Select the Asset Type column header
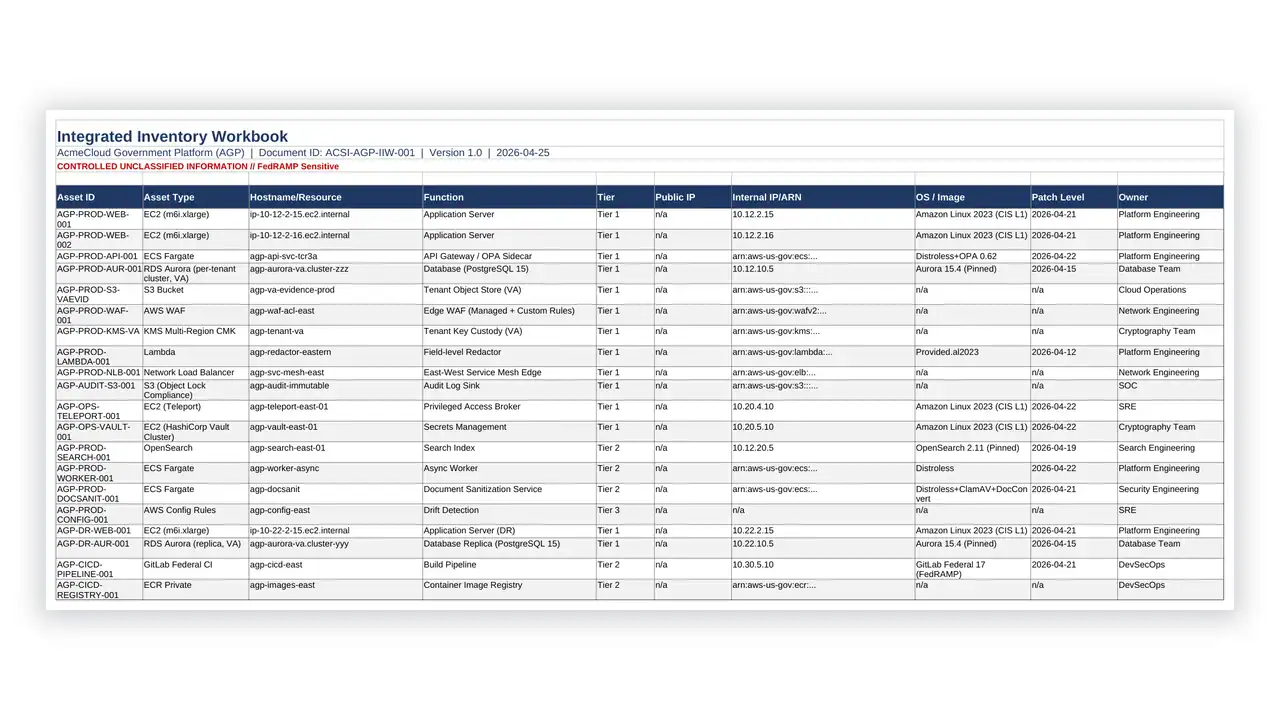The image size is (1280, 720). click(196, 197)
